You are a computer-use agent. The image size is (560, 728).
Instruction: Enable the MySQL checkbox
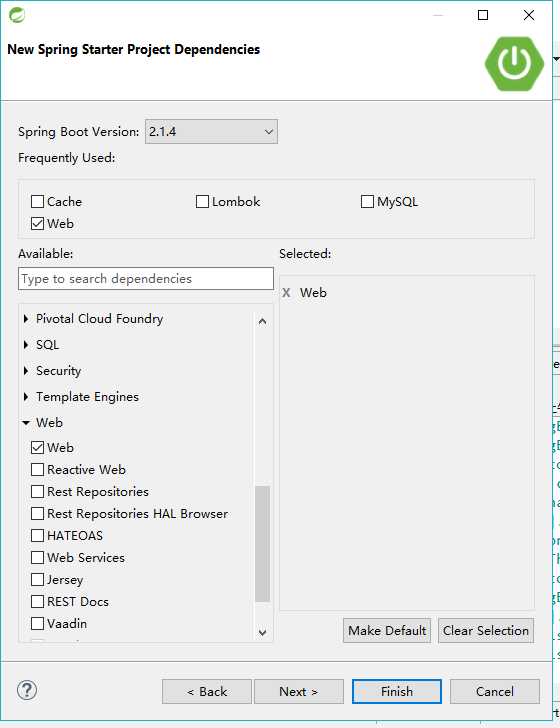pyautogui.click(x=367, y=202)
